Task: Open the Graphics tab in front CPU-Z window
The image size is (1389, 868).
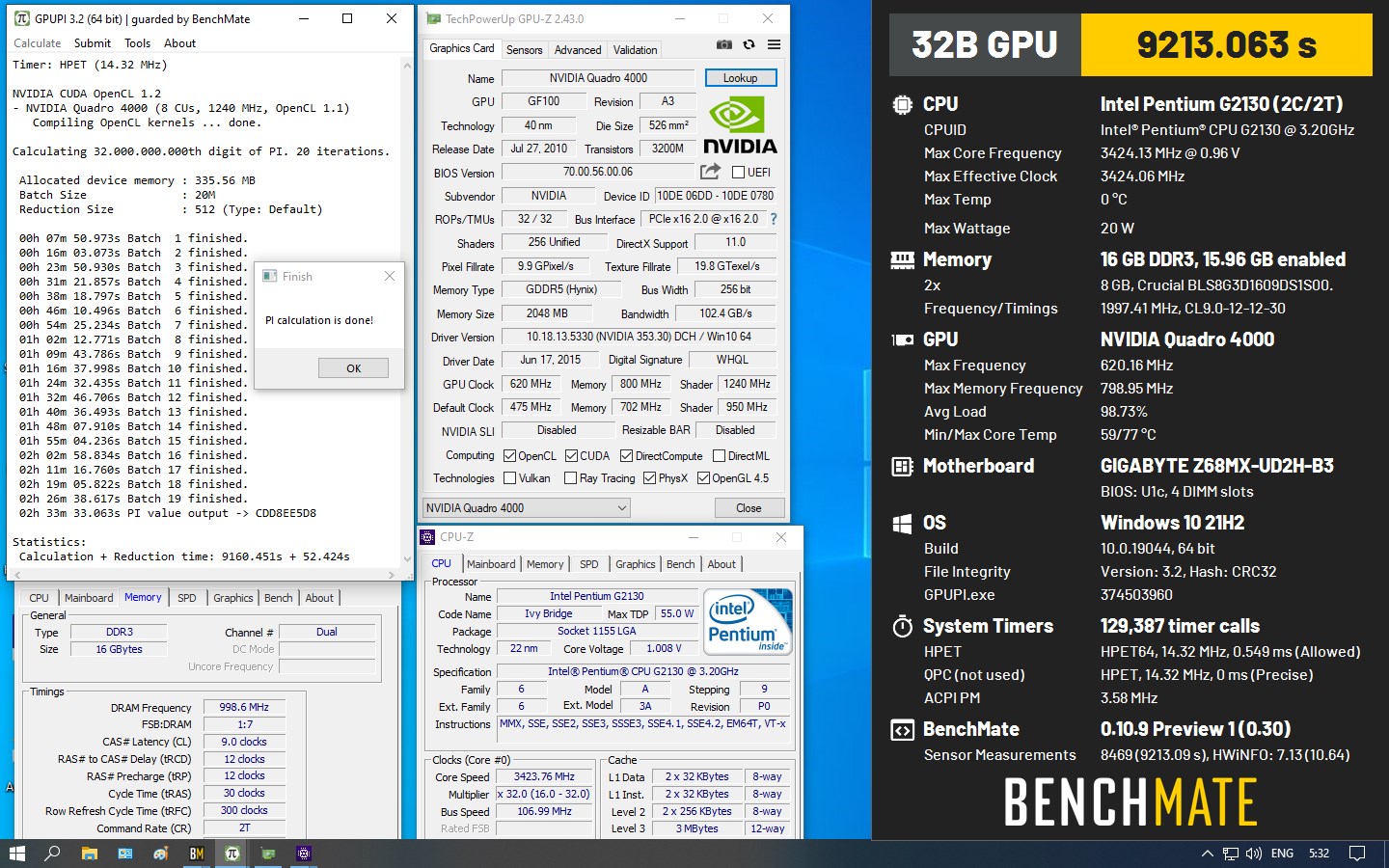Action: (x=635, y=564)
